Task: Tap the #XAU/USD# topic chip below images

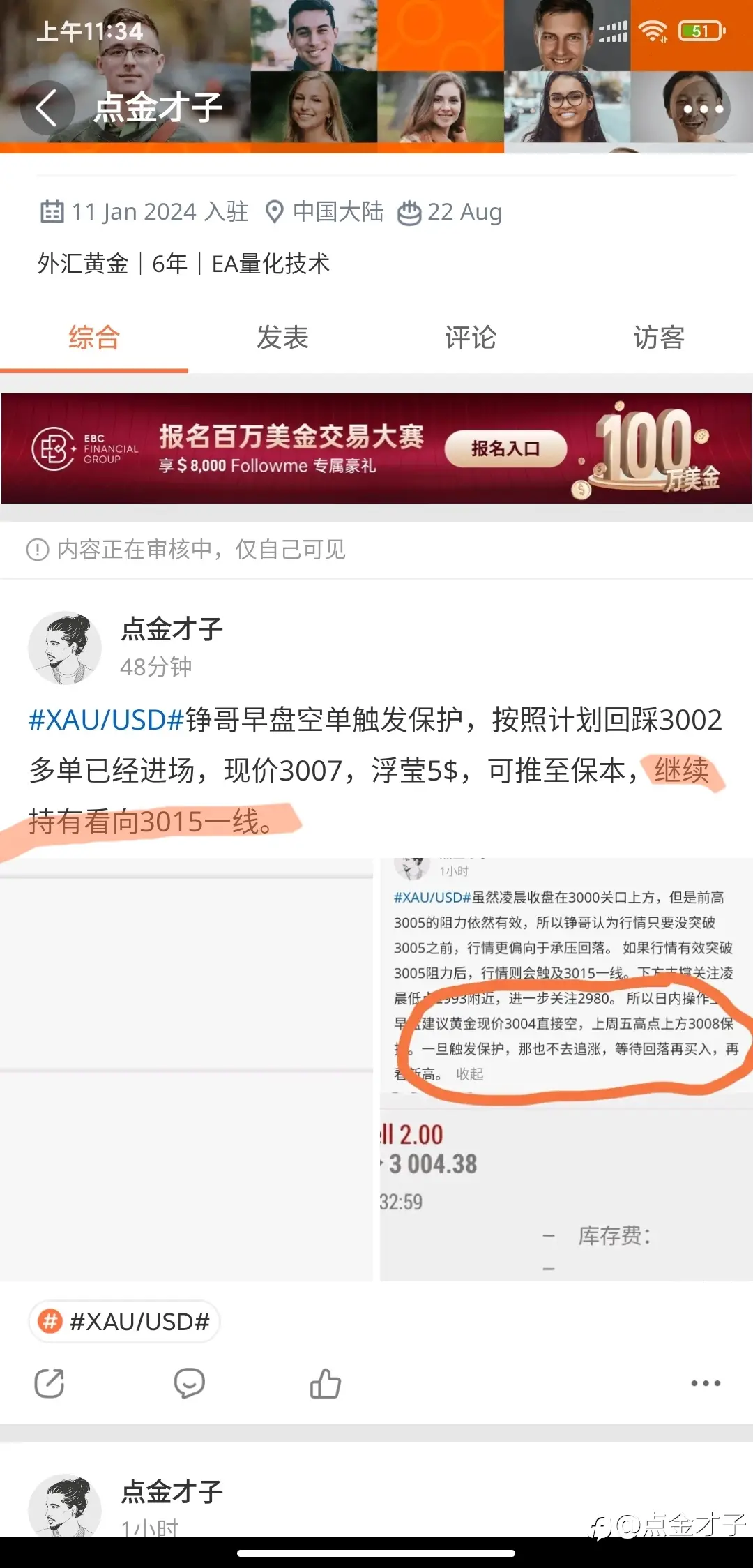Action: (125, 1321)
